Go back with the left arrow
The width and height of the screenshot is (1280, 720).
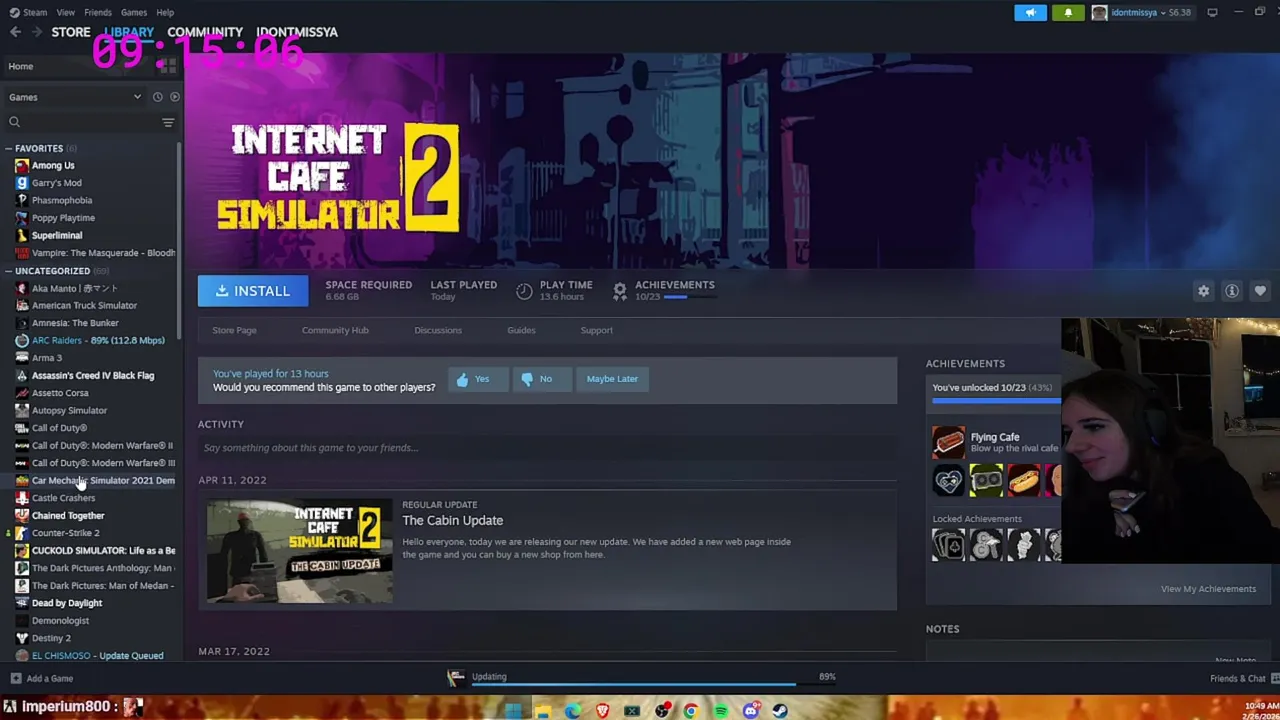[15, 32]
